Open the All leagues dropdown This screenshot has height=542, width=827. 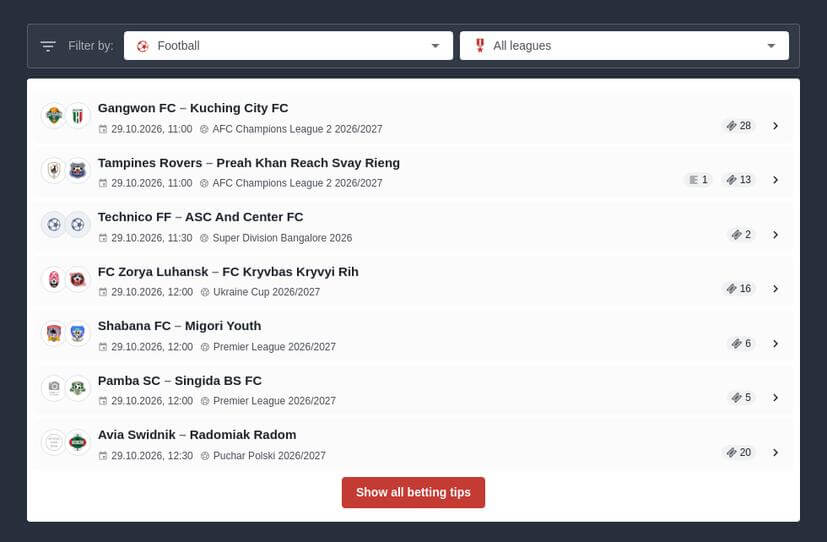pos(624,45)
